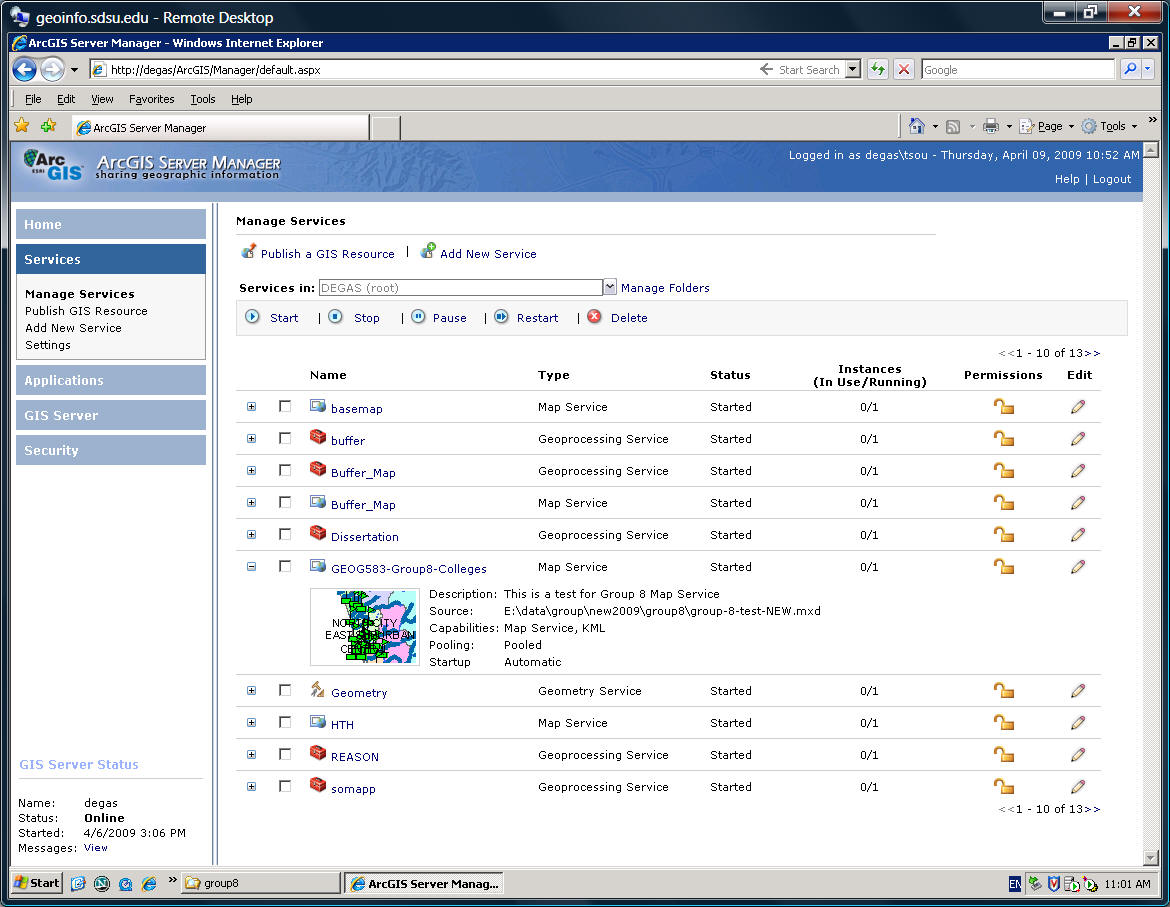Expand details for Dissertation service
The image size is (1170, 907).
click(251, 535)
